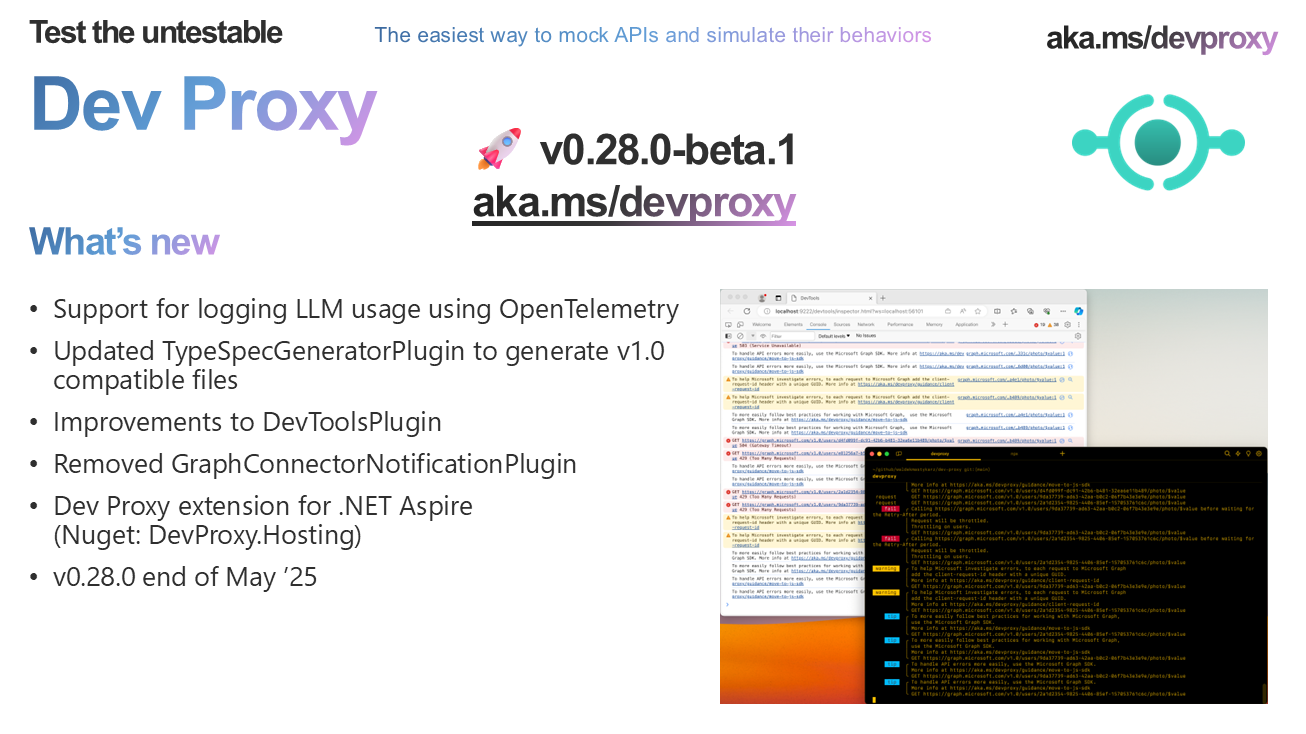This screenshot has width=1306, height=734.
Task: Click the rocket emoji beside v0.28.0-beta.1
Action: (x=500, y=148)
